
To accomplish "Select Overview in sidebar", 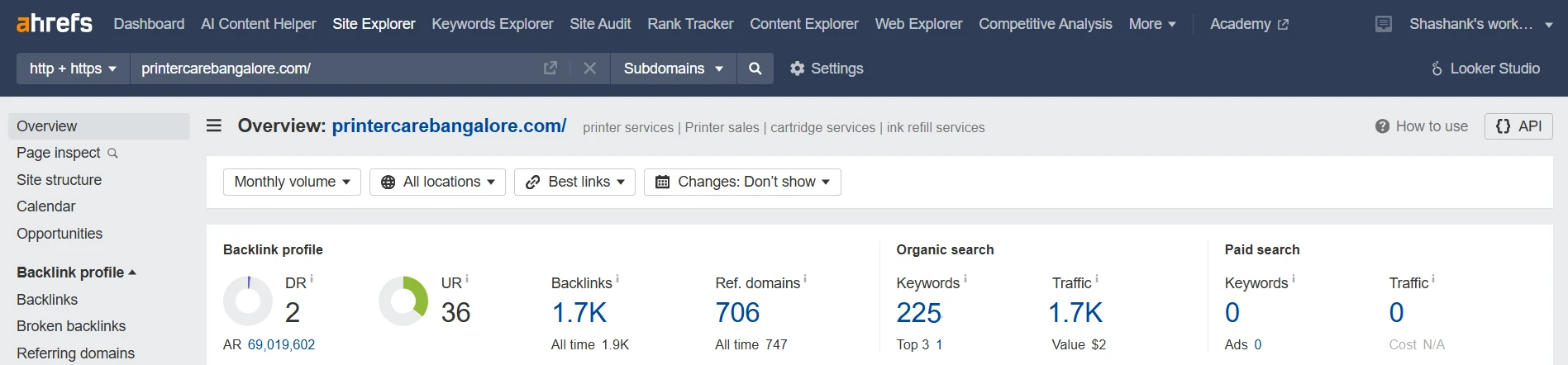I will 99,126.
